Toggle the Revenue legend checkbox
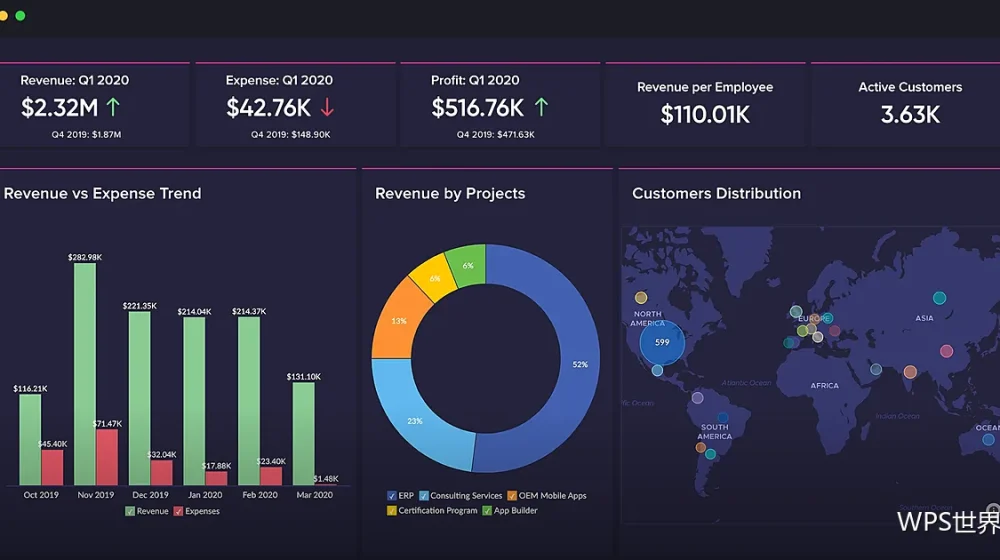1000x560 pixels. click(130, 512)
